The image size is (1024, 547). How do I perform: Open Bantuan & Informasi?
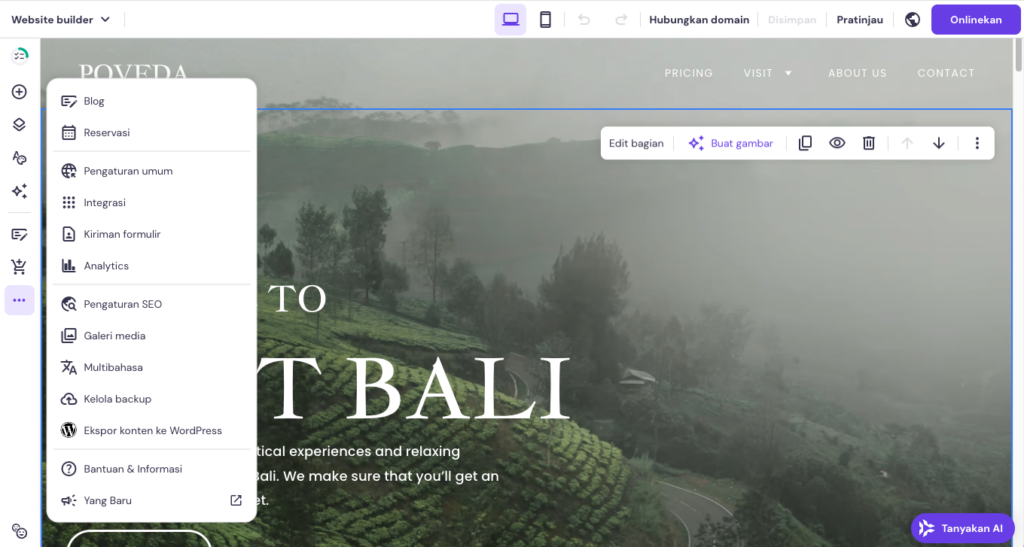[152, 469]
